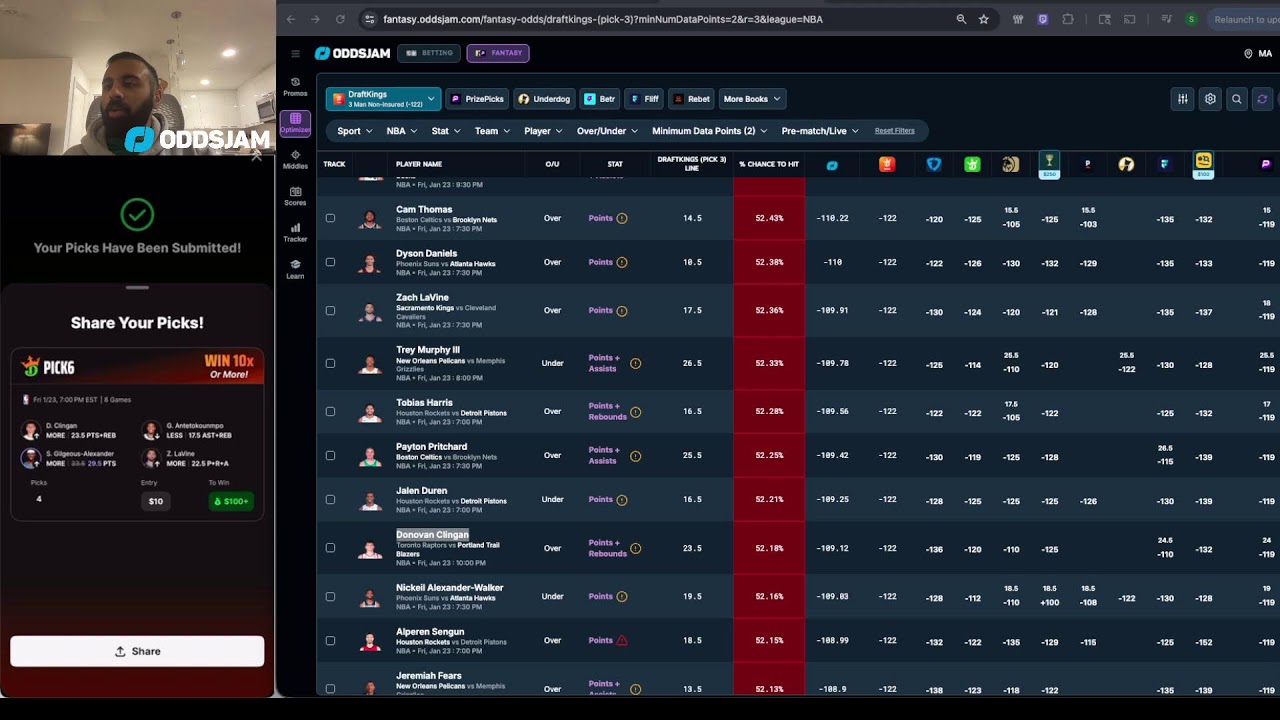The width and height of the screenshot is (1280, 720).
Task: Check the track box for Tobias Harris
Action: pos(330,411)
